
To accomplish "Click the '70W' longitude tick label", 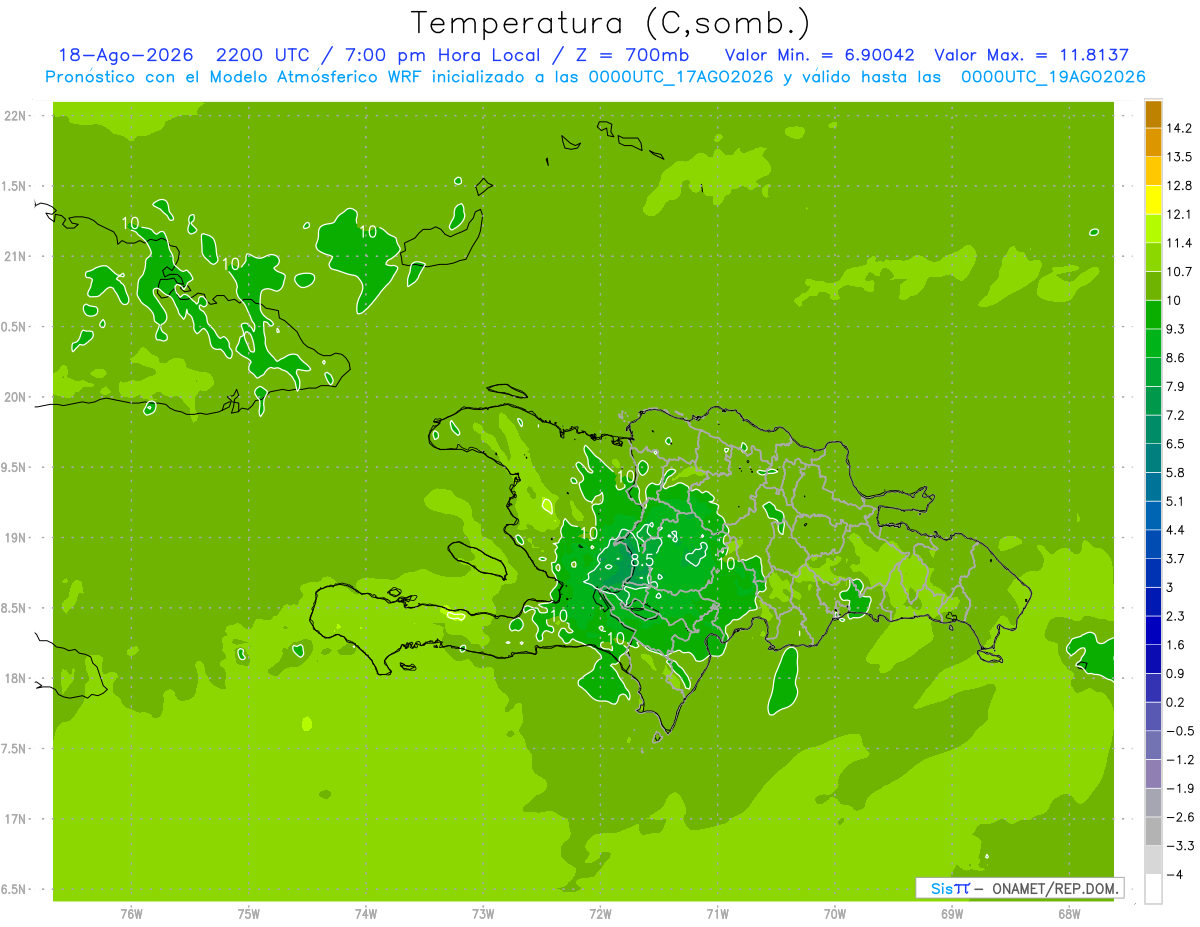I will [x=835, y=914].
